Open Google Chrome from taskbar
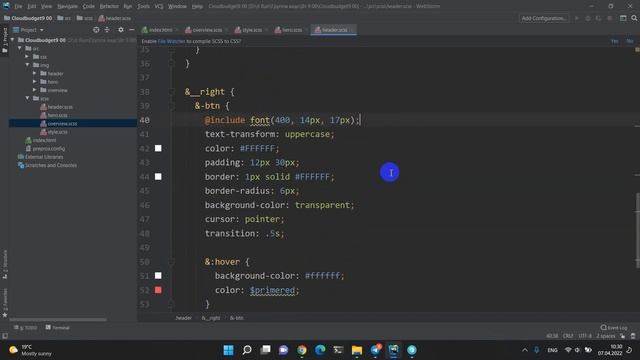The height and width of the screenshot is (360, 640). (x=302, y=350)
